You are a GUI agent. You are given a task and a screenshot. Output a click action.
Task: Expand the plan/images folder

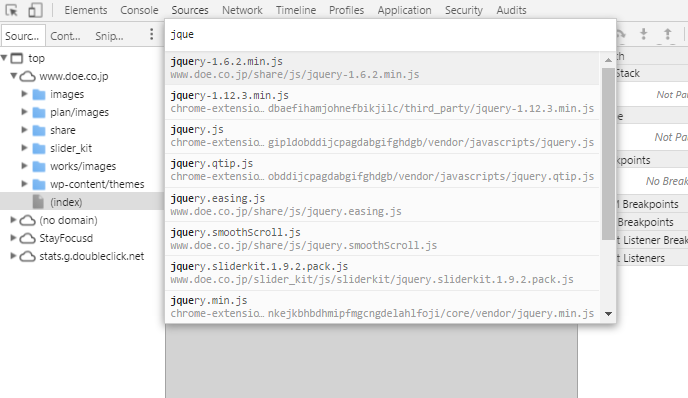click(25, 112)
